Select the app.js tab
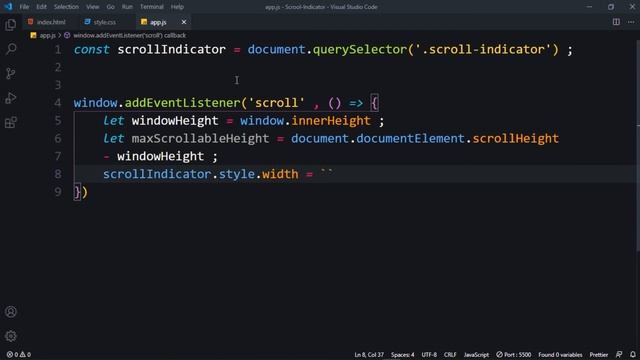 pyautogui.click(x=158, y=22)
